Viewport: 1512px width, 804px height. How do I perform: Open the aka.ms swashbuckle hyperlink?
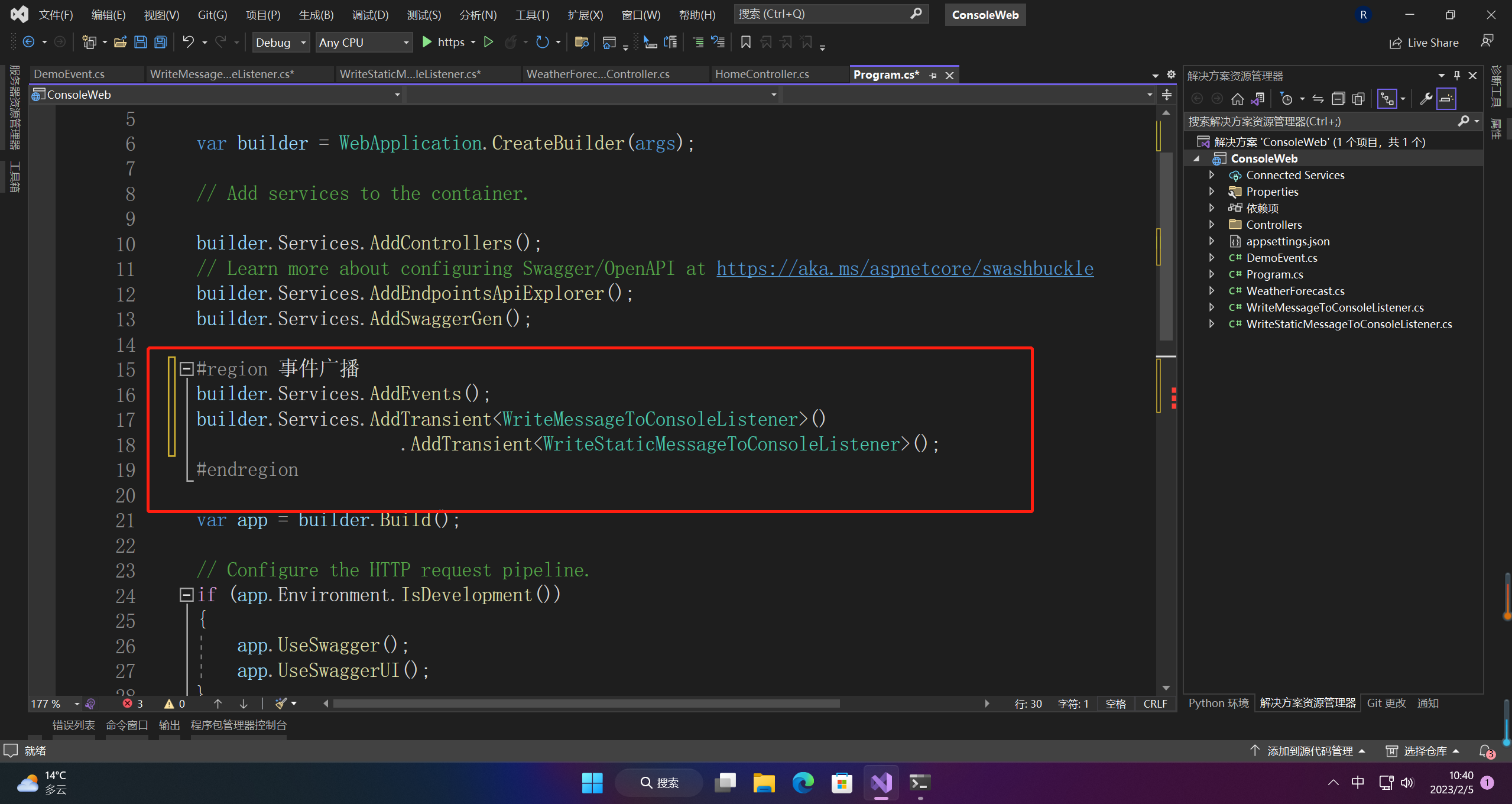(904, 268)
